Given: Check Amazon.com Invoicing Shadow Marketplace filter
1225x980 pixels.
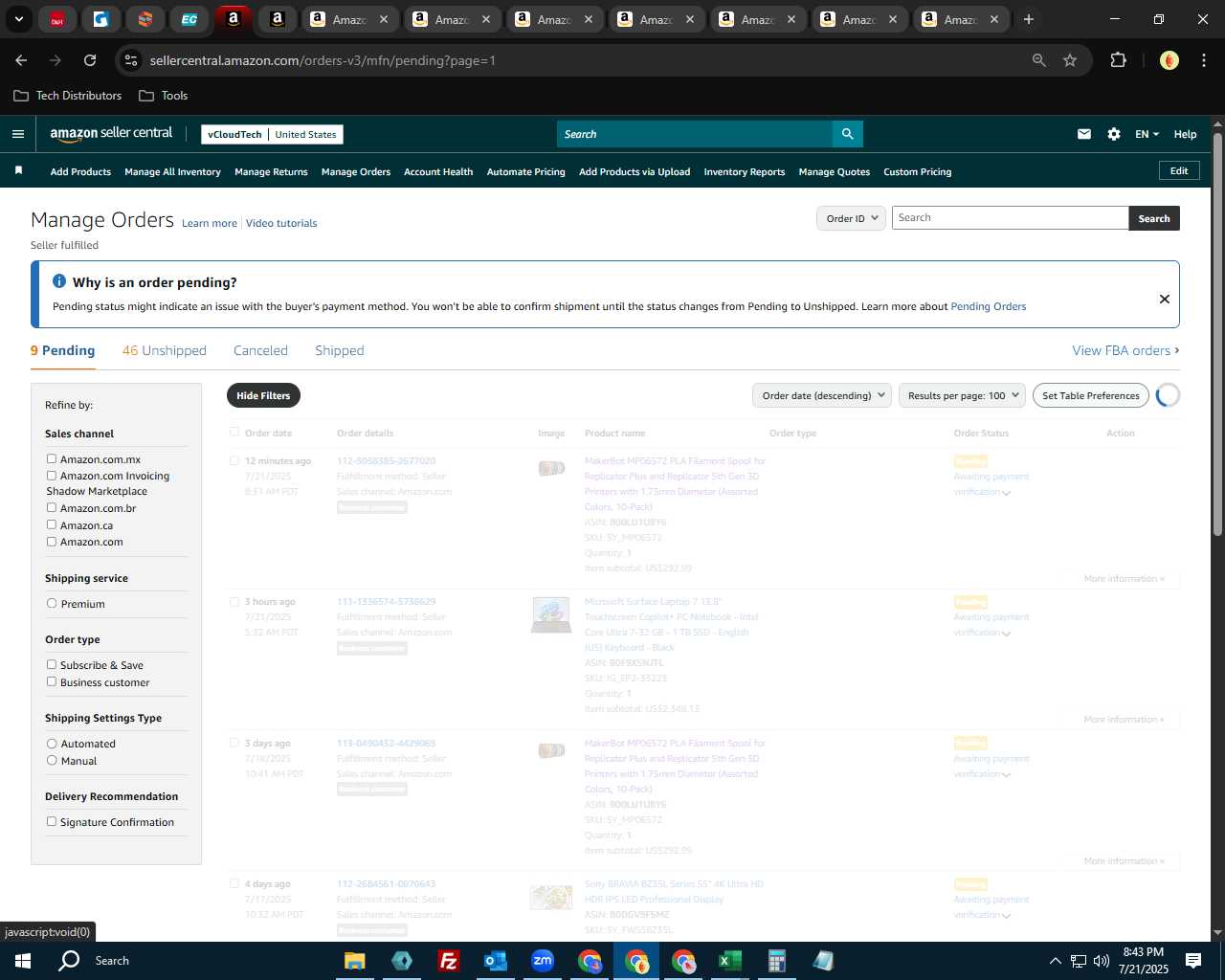Looking at the screenshot, I should coord(52,475).
